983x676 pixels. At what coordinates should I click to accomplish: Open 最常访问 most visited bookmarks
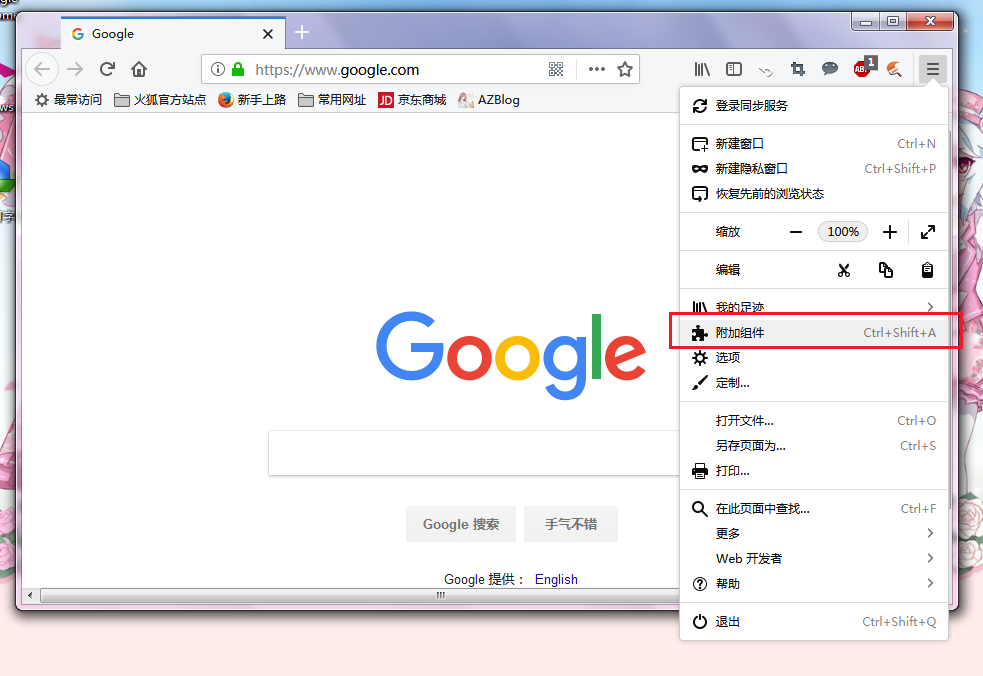(x=68, y=100)
